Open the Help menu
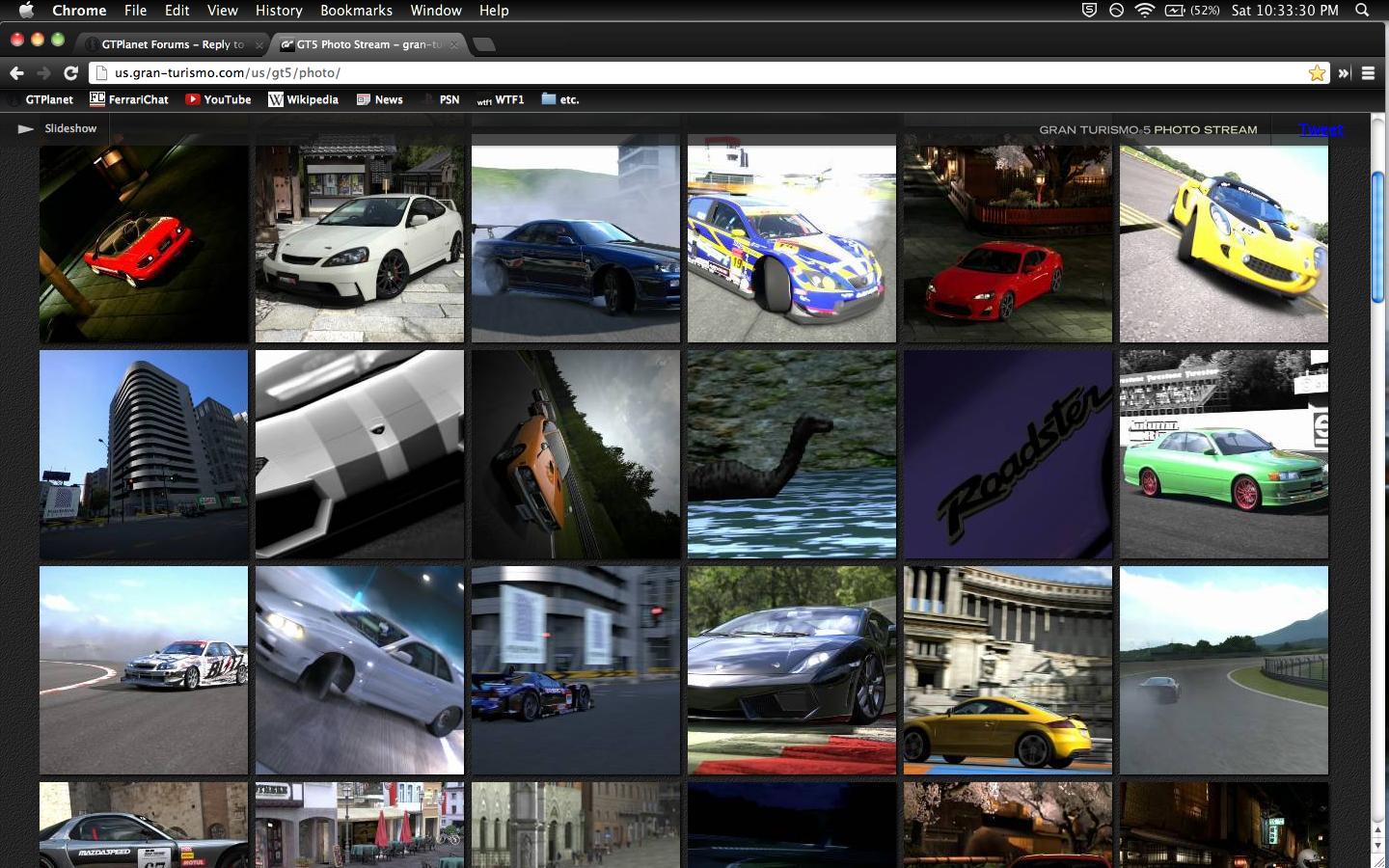The width and height of the screenshot is (1389, 868). tap(494, 11)
